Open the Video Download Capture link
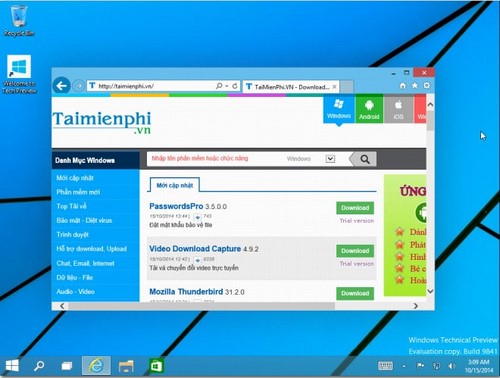Image resolution: width=500 pixels, height=378 pixels. pos(195,249)
